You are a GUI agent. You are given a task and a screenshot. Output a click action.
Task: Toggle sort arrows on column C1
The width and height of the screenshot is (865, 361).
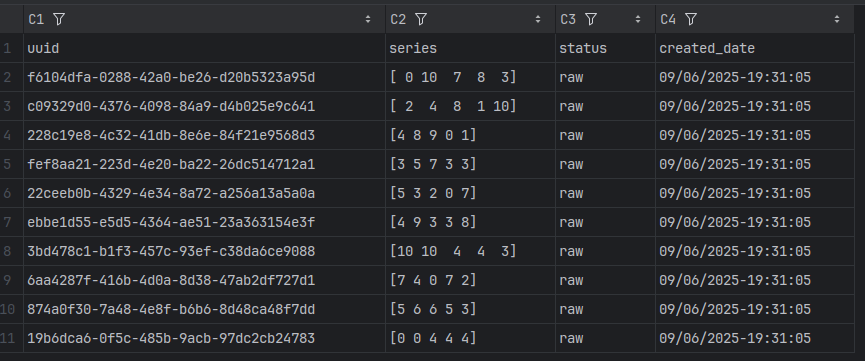368,19
